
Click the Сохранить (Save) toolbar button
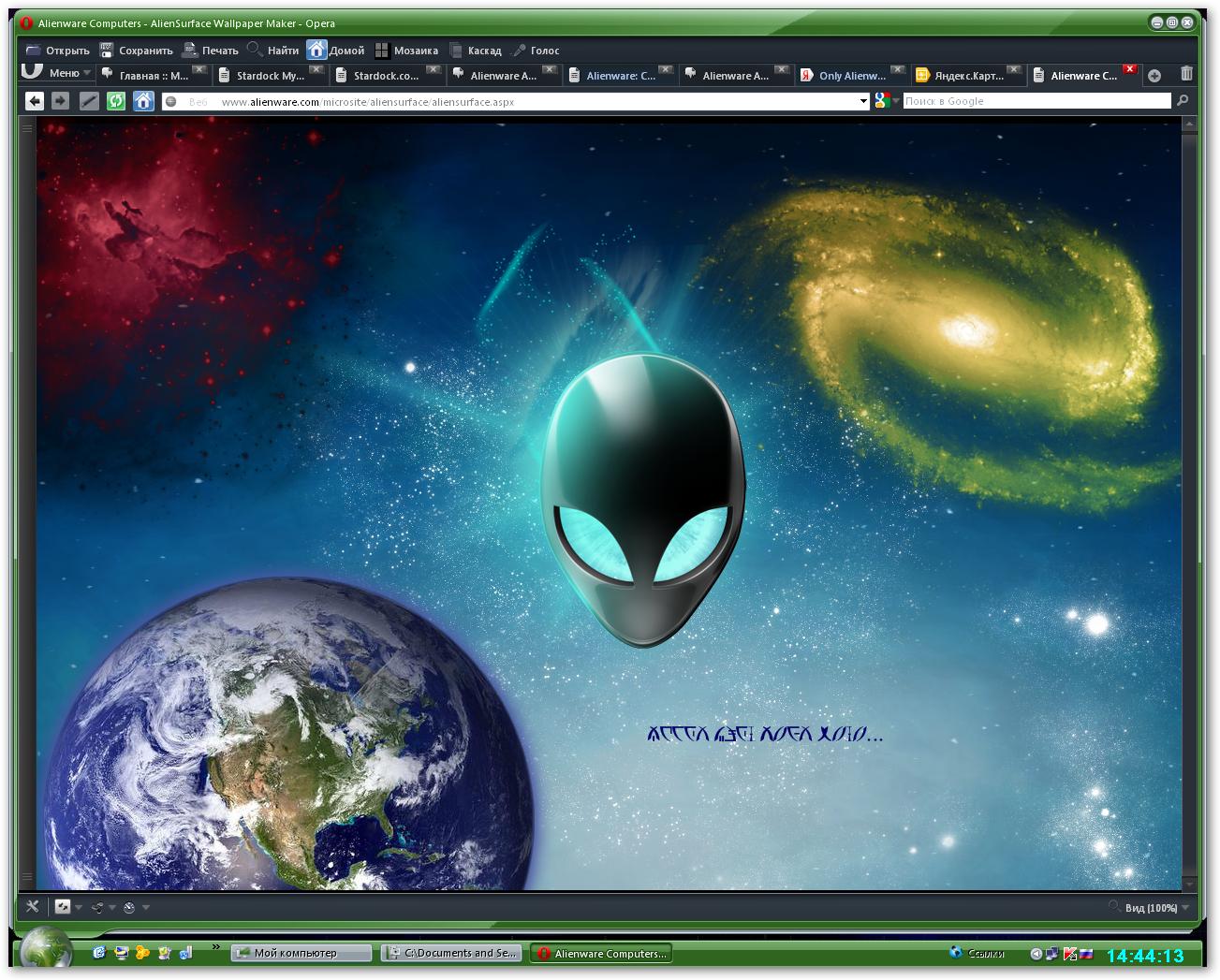click(x=137, y=51)
